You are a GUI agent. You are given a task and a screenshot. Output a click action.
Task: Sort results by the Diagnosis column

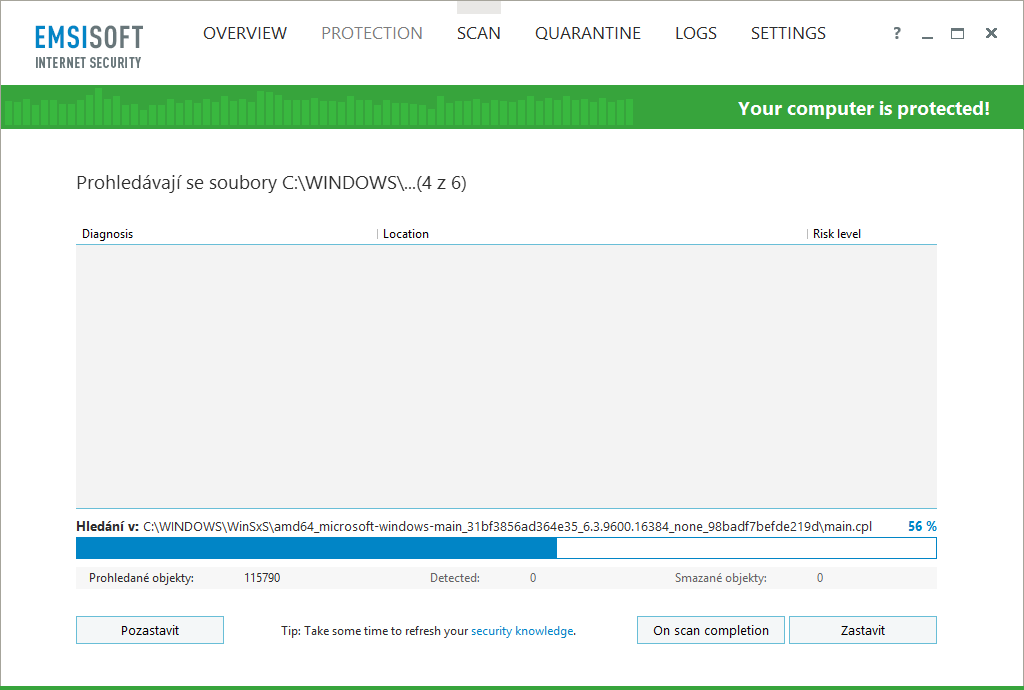click(x=108, y=233)
